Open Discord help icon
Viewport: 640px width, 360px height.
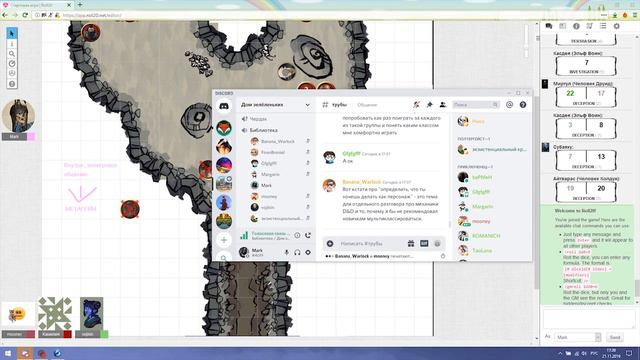pyautogui.click(x=523, y=105)
